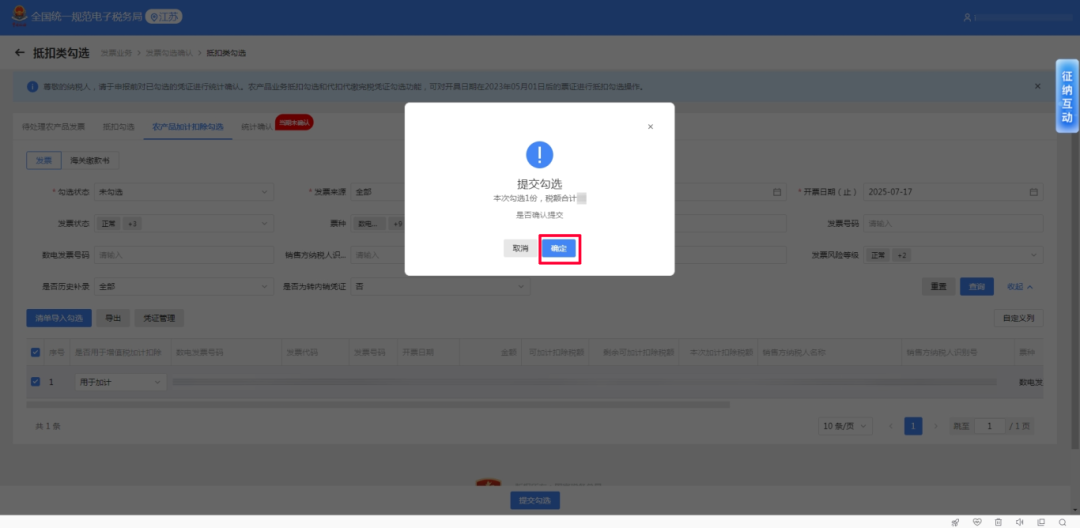Open the 勾选状态 dropdown
Screen dimensions: 1080x528
184,192
